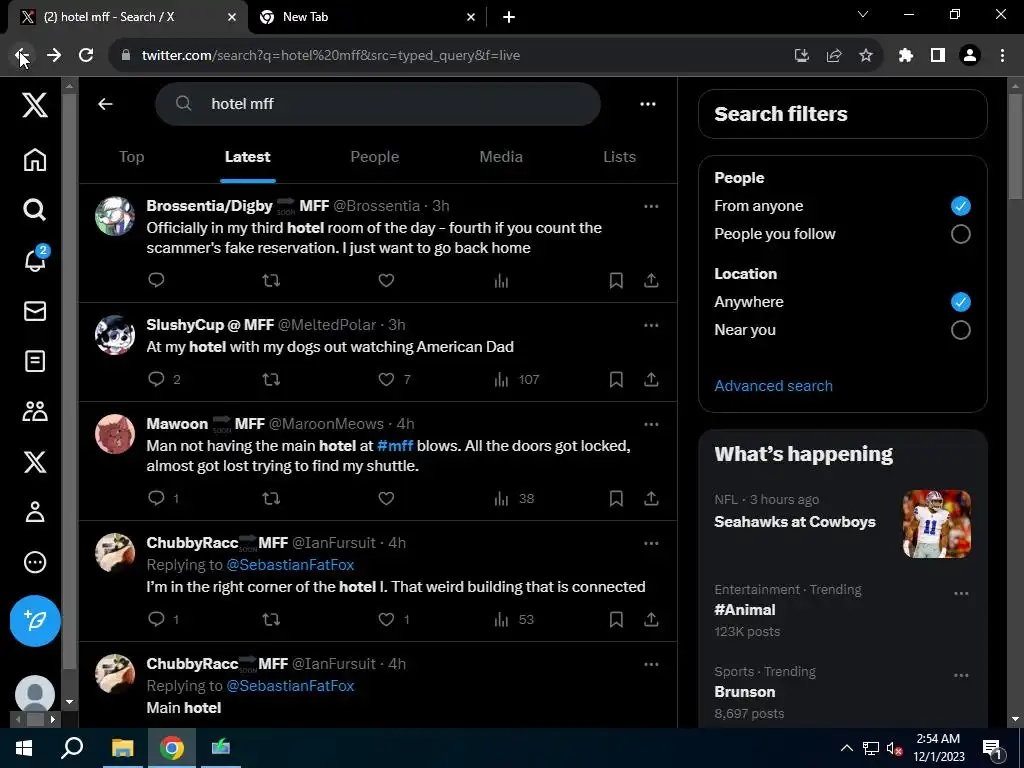This screenshot has height=768, width=1024.
Task: Switch to Lists results tab
Action: pyautogui.click(x=619, y=157)
